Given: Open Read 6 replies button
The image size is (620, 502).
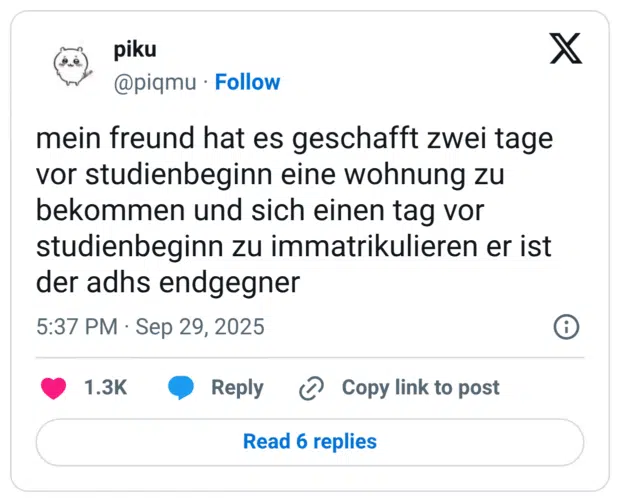Looking at the screenshot, I should coord(310,442).
